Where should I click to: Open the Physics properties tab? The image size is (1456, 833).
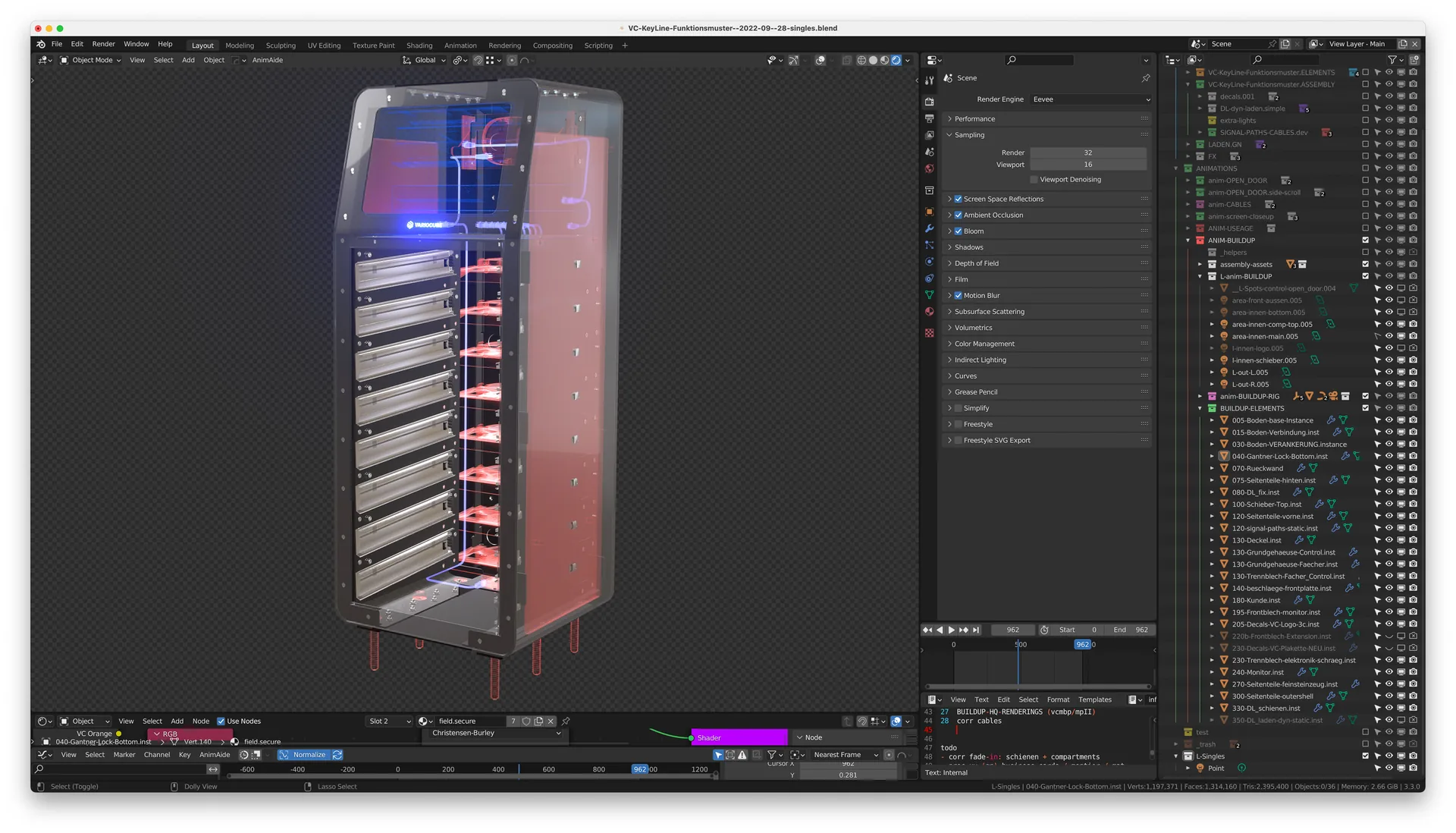tap(929, 262)
